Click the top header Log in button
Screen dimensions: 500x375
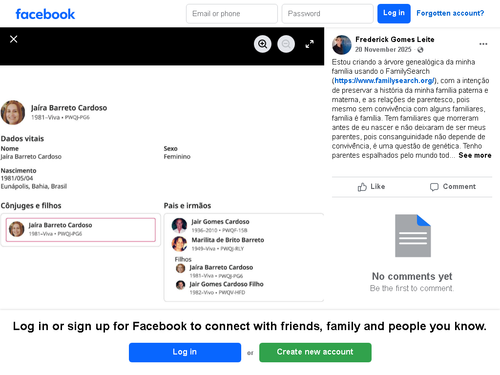click(394, 13)
